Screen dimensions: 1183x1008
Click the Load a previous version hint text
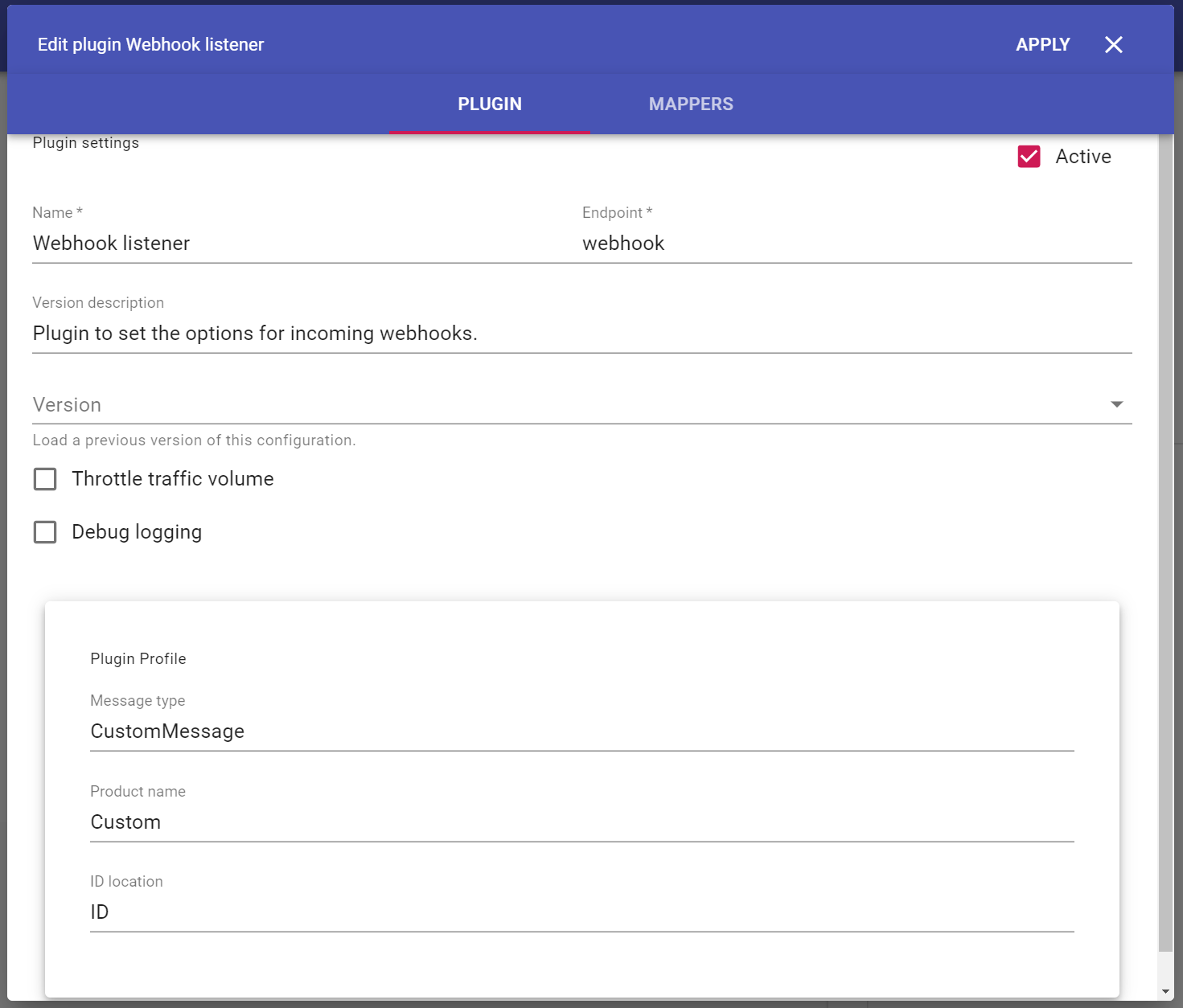point(194,440)
